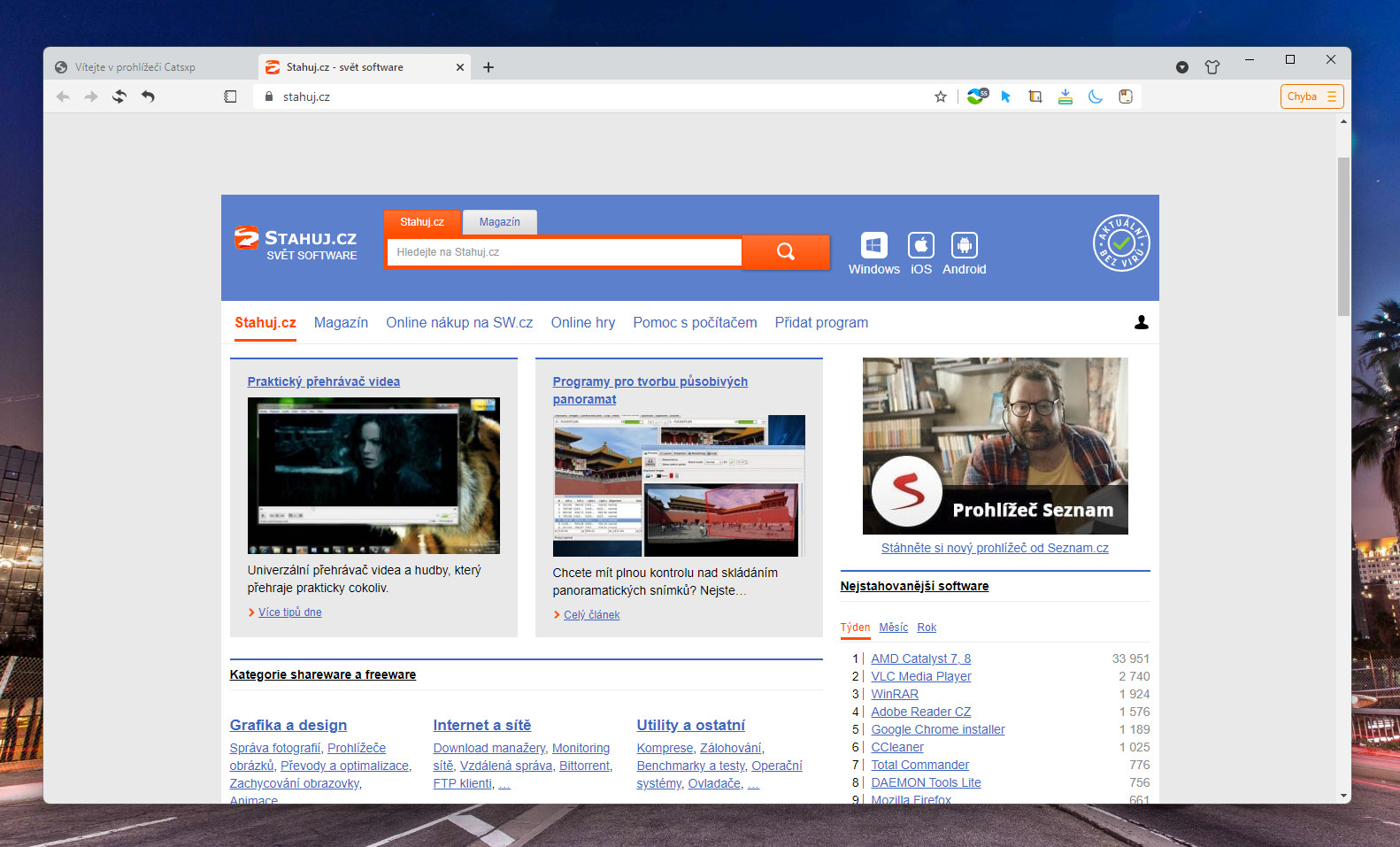
Task: Open DAEMON Tools Lite link
Action: click(927, 782)
